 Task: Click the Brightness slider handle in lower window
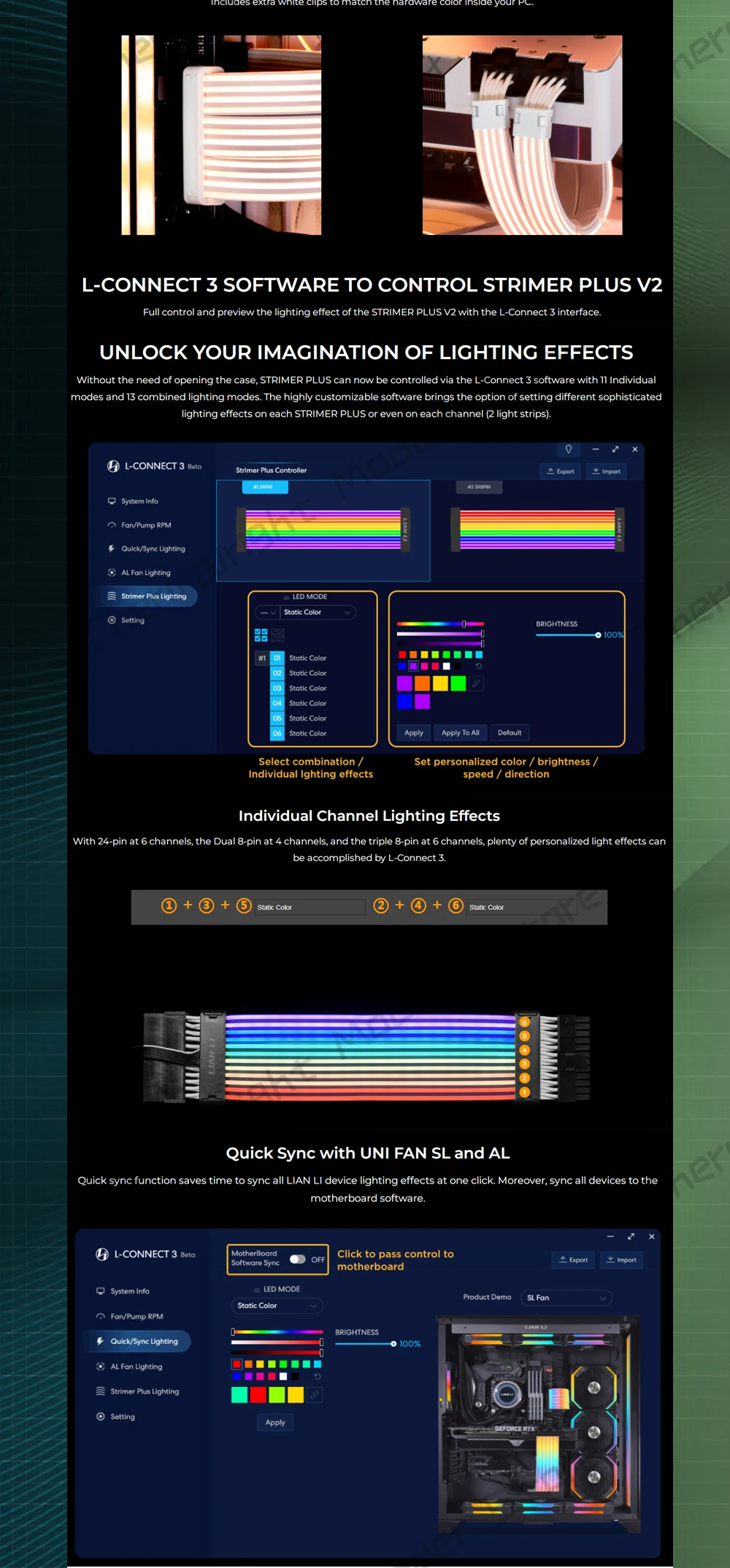393,1343
